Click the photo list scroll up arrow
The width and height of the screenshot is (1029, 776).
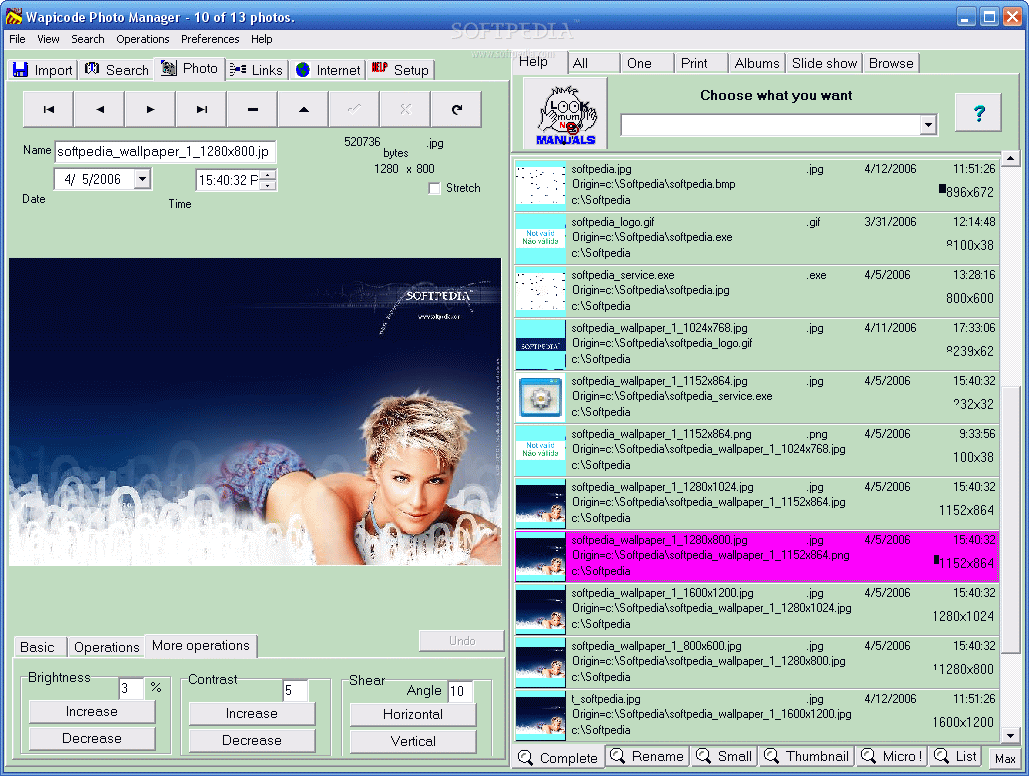click(1011, 158)
